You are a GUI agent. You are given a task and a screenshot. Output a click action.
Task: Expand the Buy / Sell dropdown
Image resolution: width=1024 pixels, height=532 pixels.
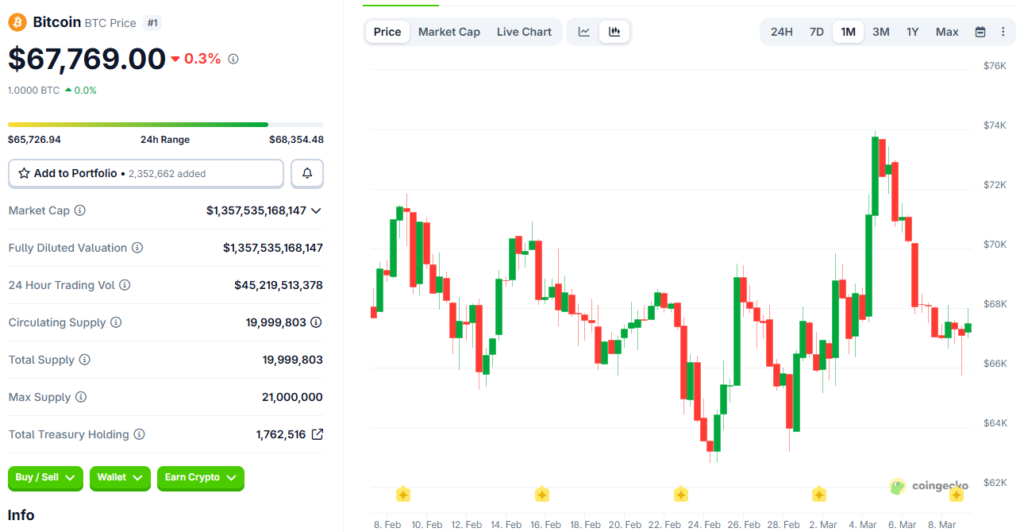[45, 478]
